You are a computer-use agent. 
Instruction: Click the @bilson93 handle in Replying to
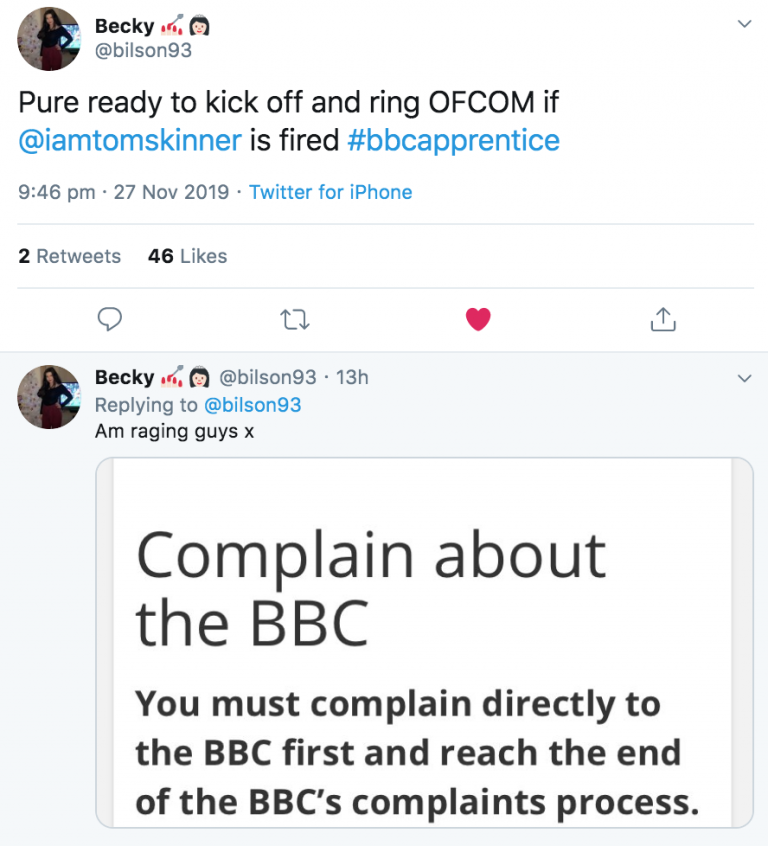252,405
